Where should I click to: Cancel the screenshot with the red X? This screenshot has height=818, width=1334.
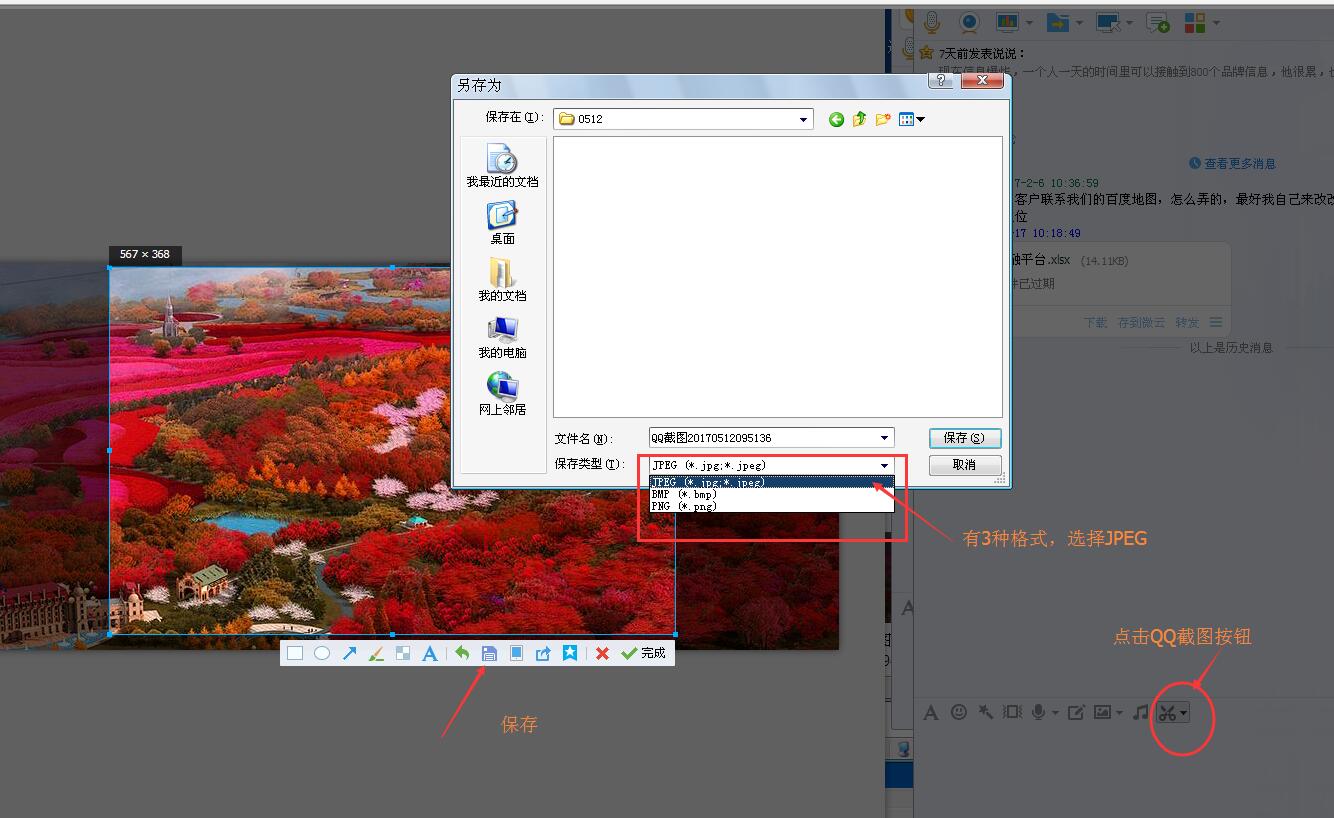click(x=602, y=653)
